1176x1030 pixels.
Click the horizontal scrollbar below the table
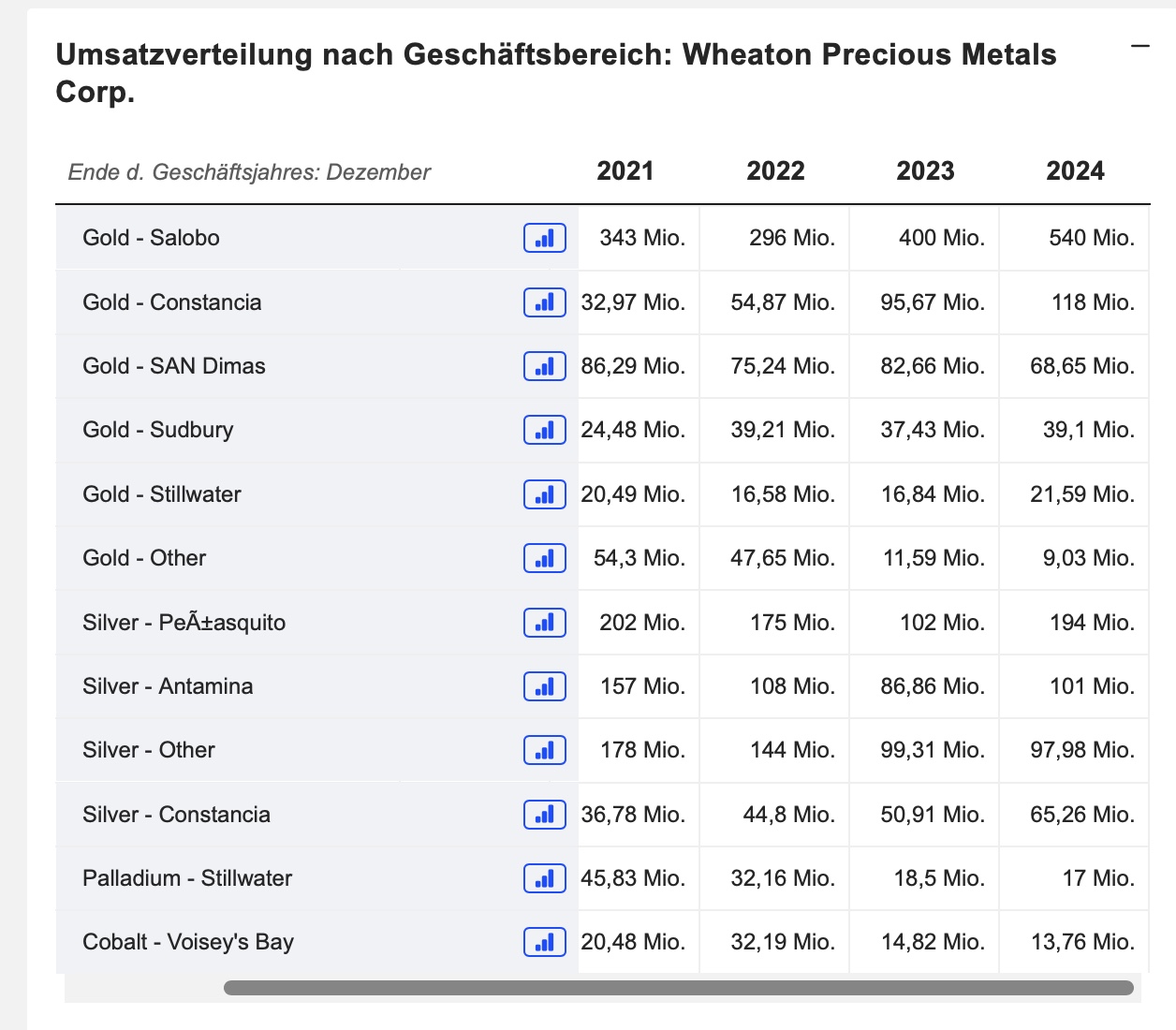coord(679,988)
